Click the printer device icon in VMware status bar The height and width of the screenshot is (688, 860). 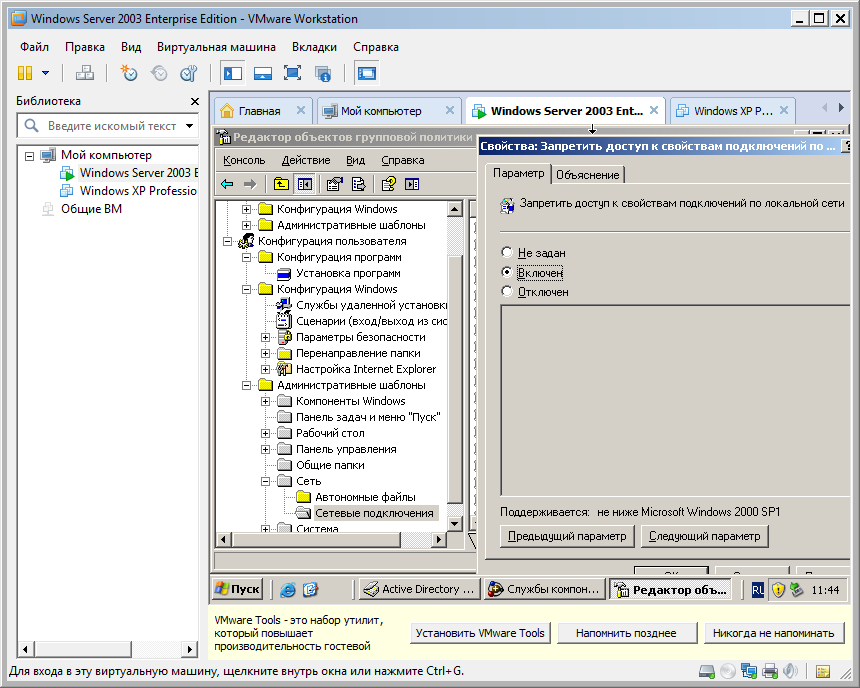(x=770, y=671)
